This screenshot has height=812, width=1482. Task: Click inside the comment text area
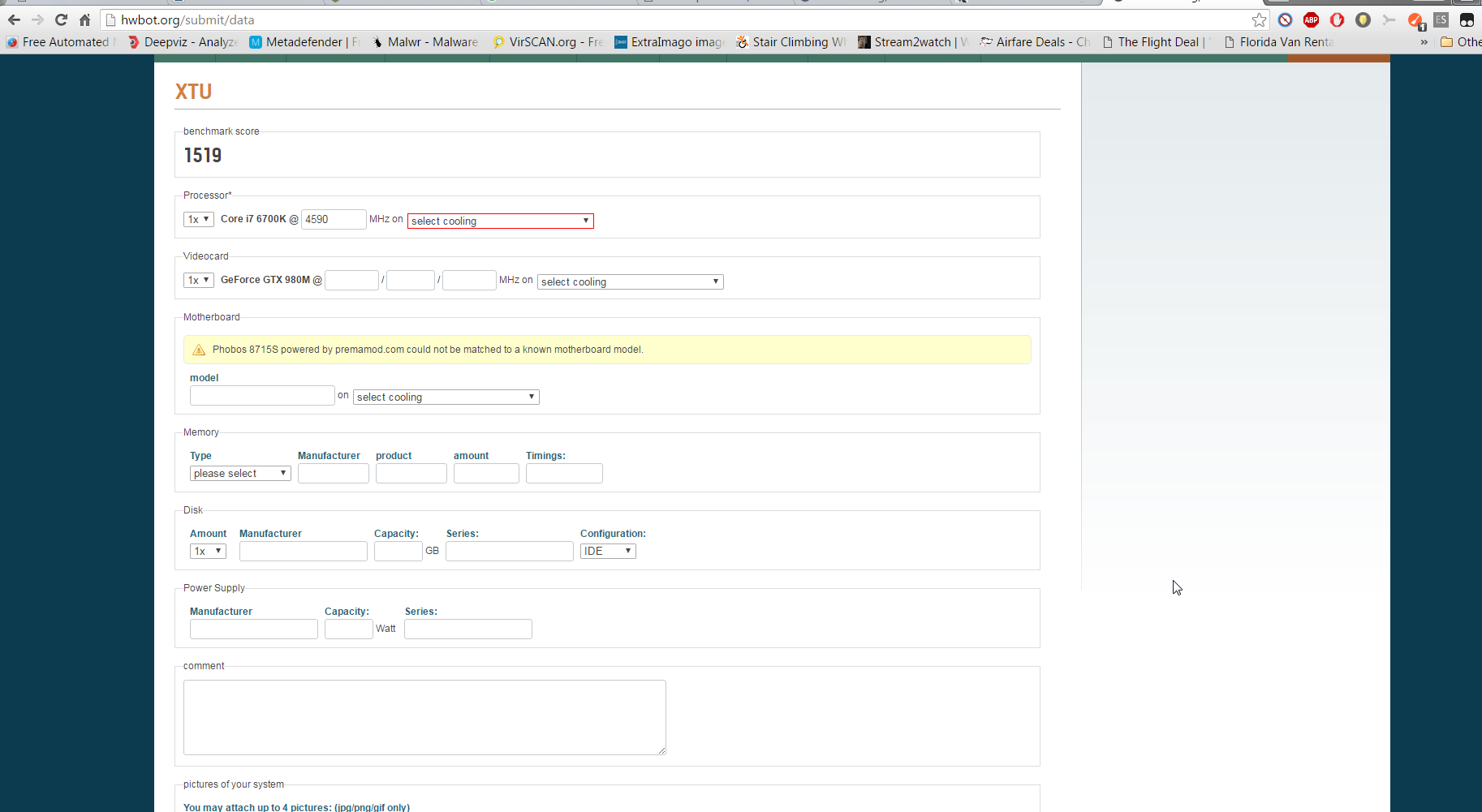pos(424,717)
